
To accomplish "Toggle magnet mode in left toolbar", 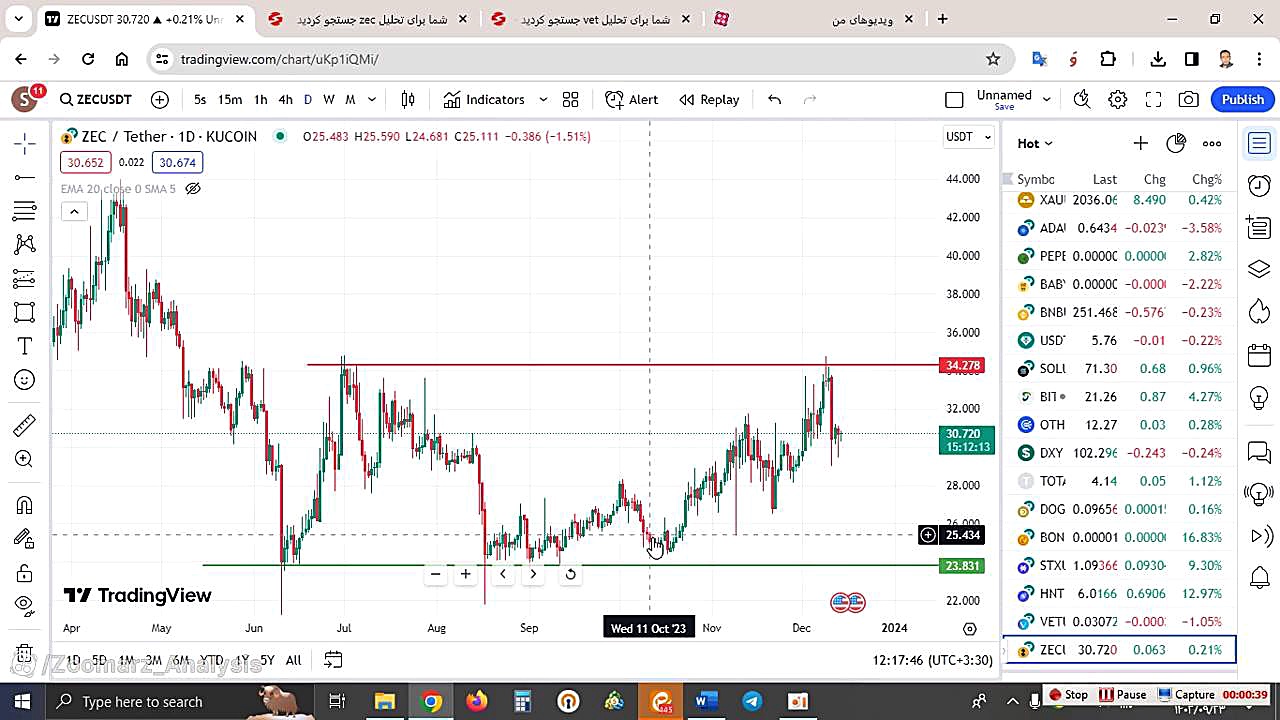I will pos(25,505).
